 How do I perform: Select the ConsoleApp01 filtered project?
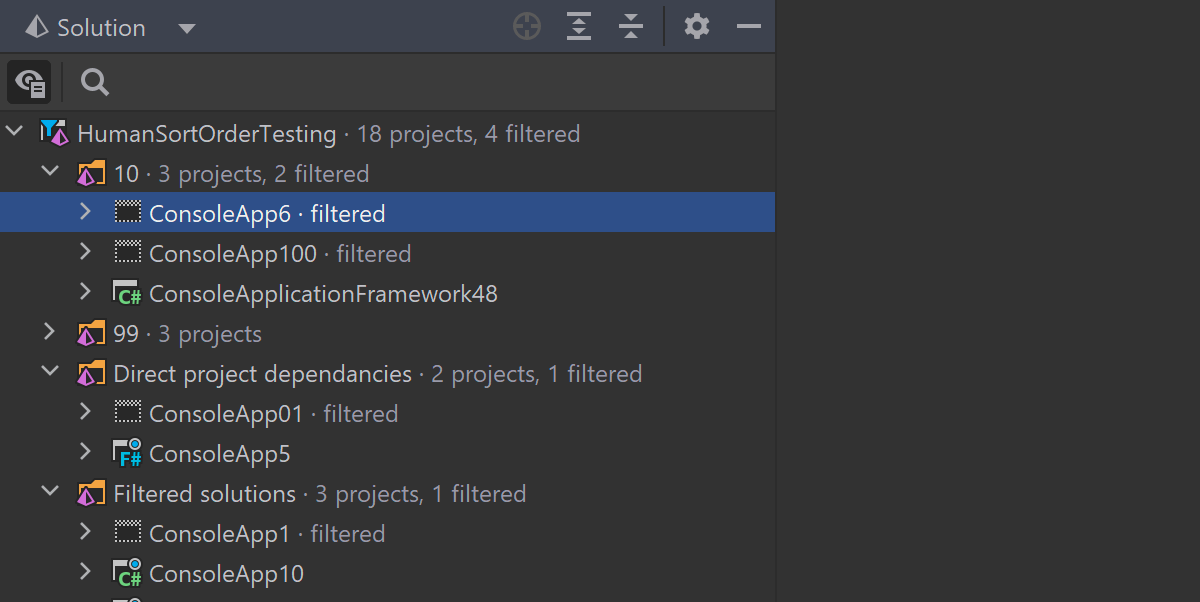point(225,414)
